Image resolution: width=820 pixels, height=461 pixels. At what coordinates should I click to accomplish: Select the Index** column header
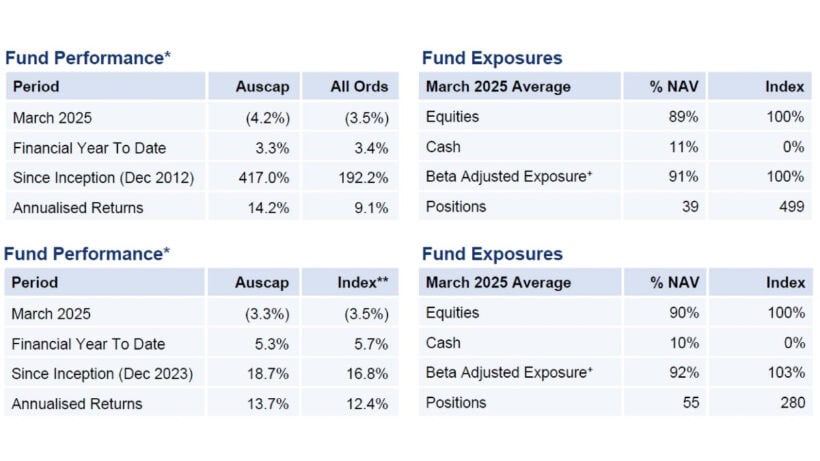click(x=362, y=283)
